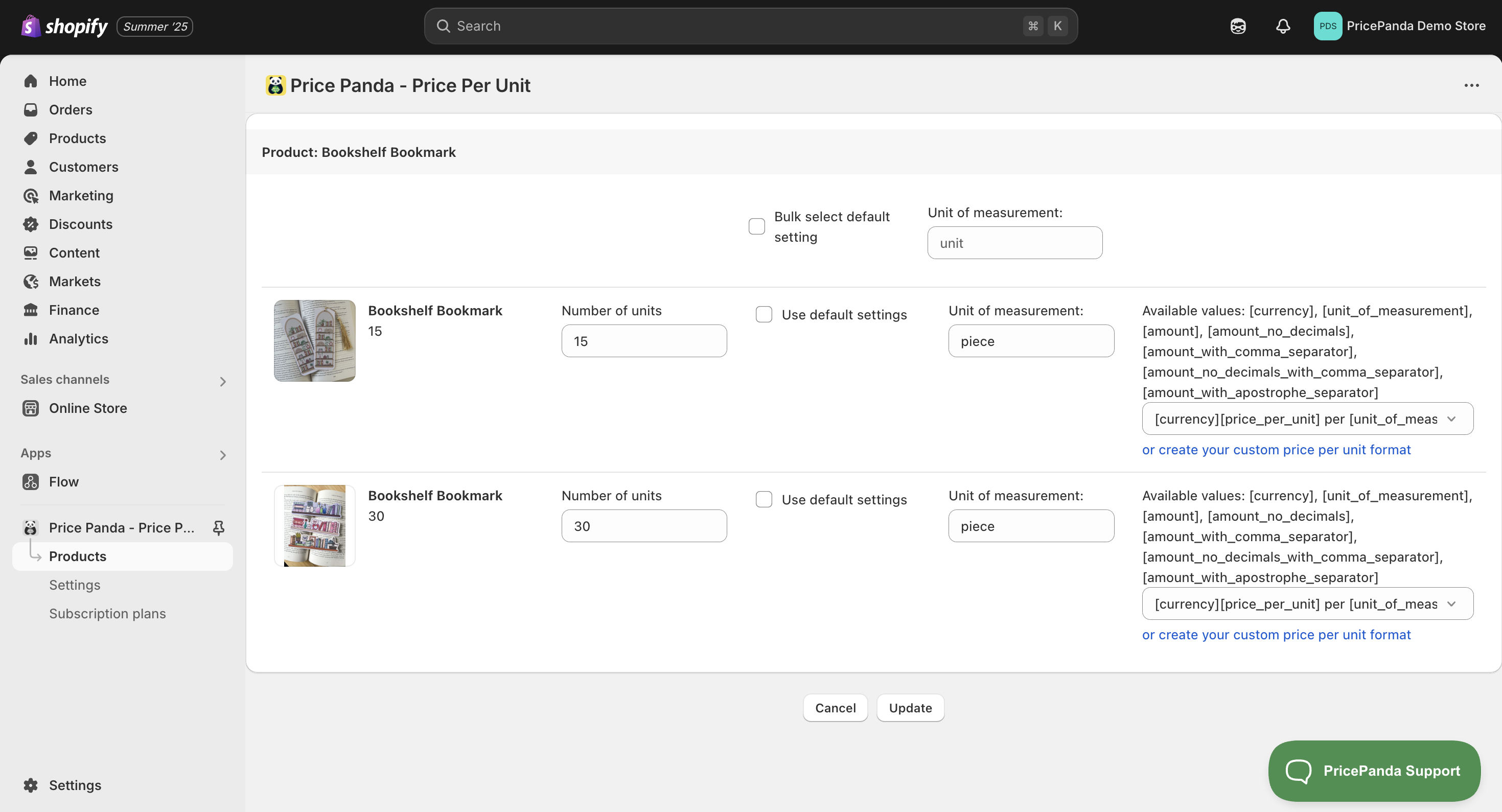Open price format dropdown for 30-unit variant
Image resolution: width=1502 pixels, height=812 pixels.
[x=1307, y=604]
